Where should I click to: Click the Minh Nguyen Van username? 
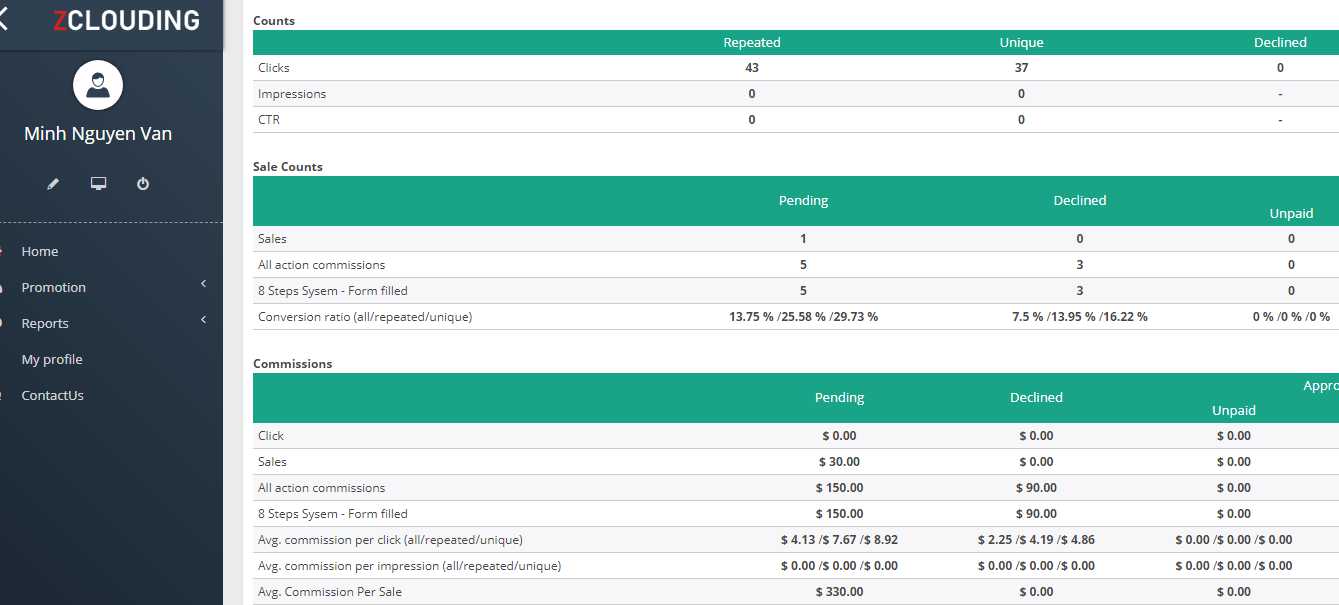98,134
